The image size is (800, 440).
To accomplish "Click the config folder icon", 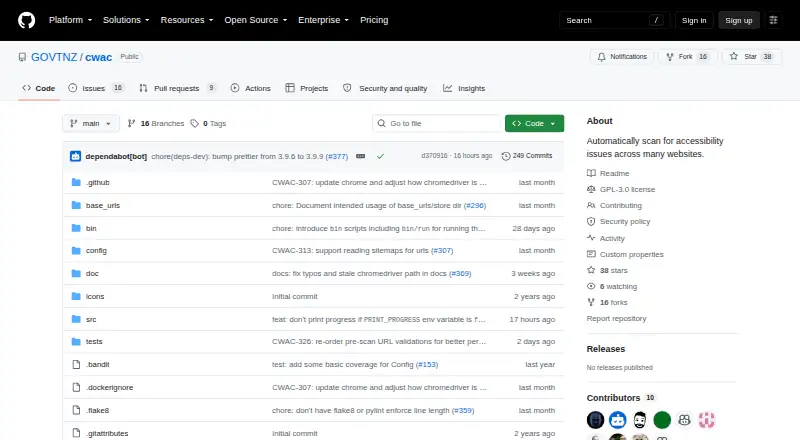I will [x=76, y=251].
